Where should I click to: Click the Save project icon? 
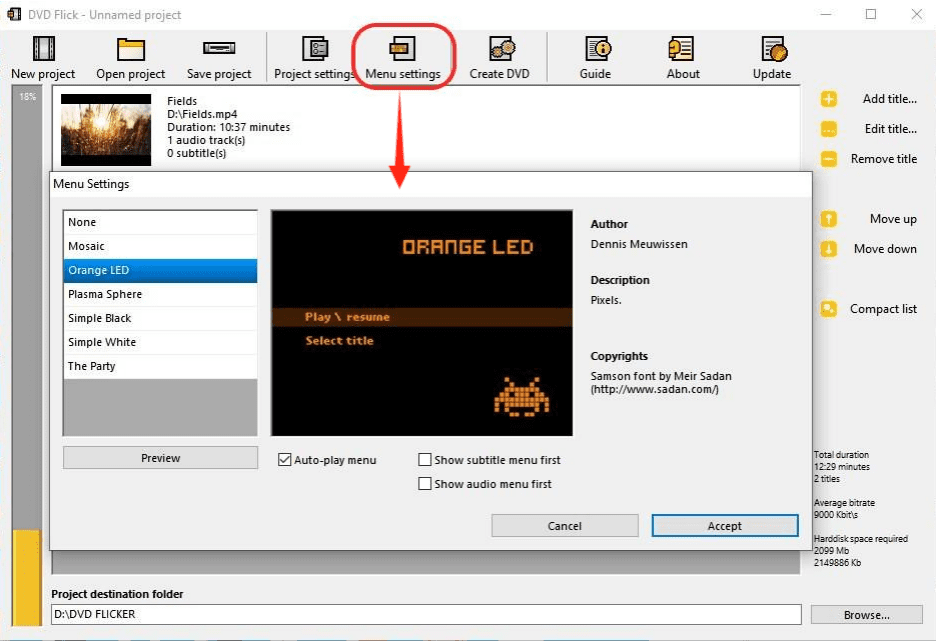tap(219, 50)
